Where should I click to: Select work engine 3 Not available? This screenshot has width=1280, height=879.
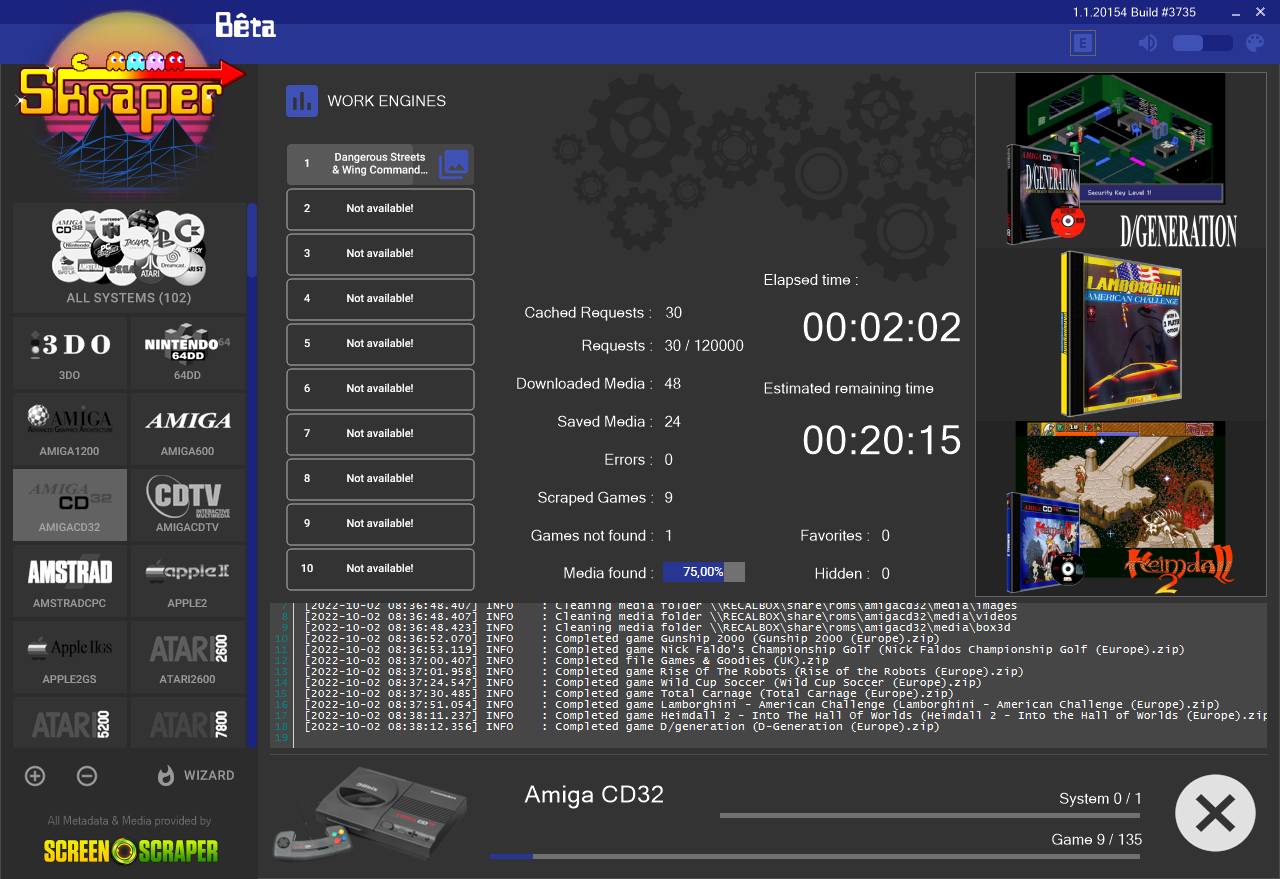(380, 254)
